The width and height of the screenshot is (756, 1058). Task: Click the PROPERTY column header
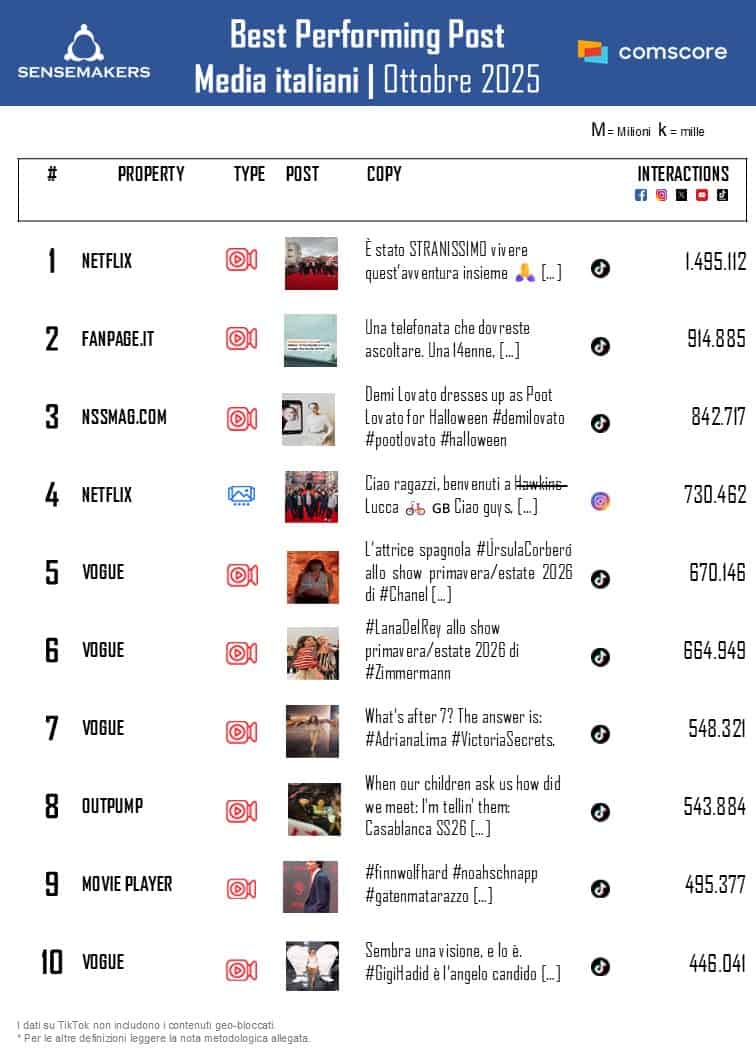pyautogui.click(x=151, y=174)
